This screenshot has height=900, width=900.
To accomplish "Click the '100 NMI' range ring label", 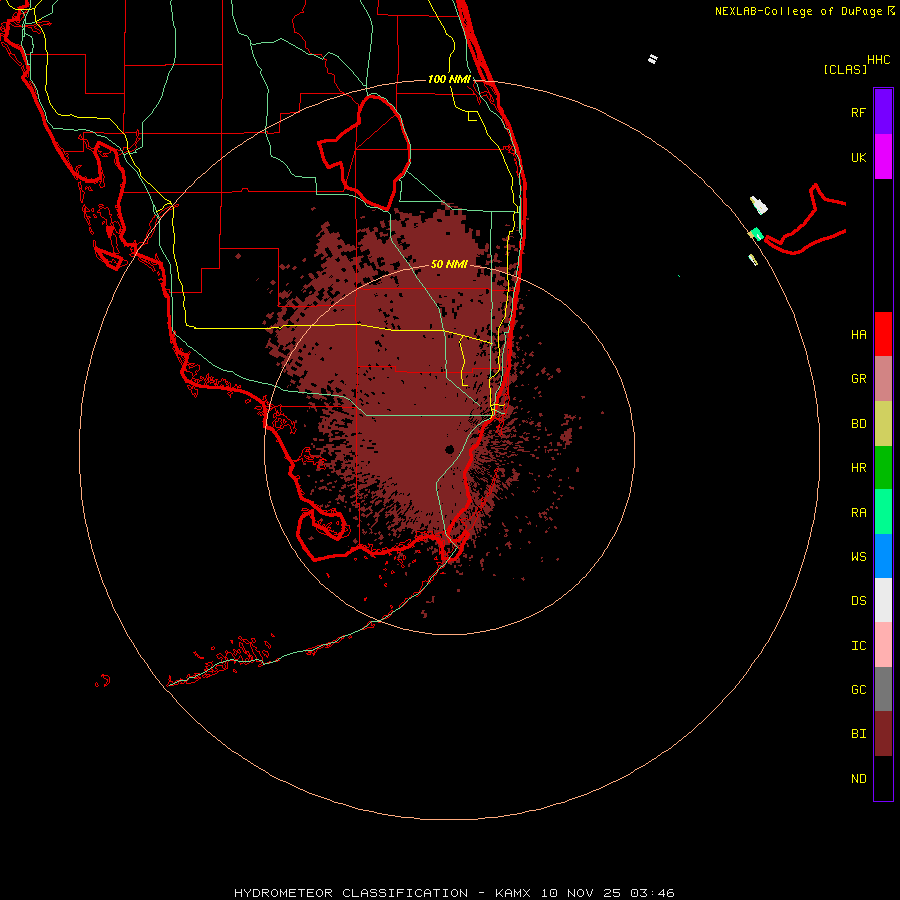I will tap(449, 79).
